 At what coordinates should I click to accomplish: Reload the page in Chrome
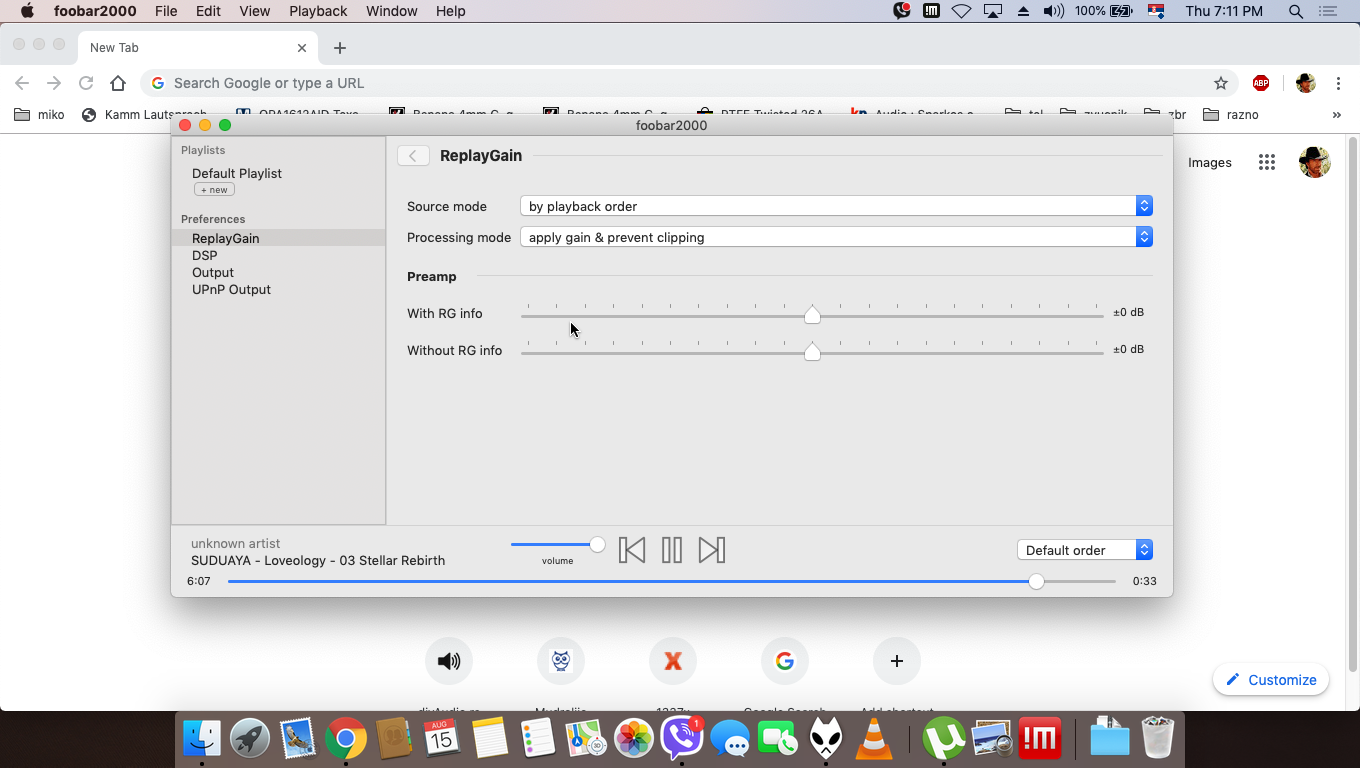coord(86,83)
